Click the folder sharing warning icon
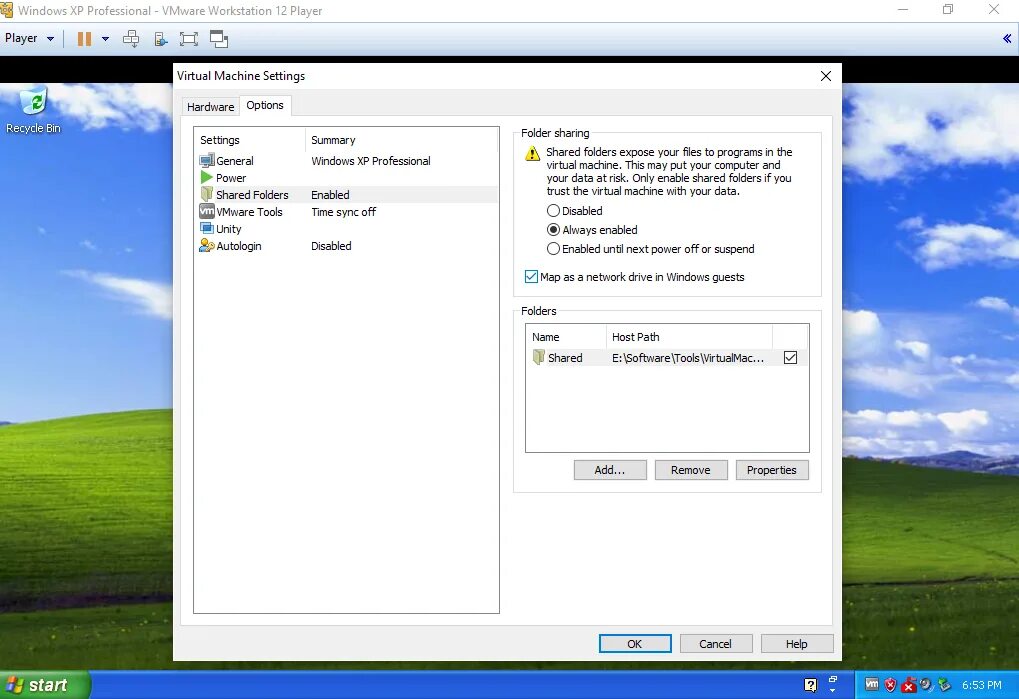Viewport: 1019px width, 699px height. tap(532, 153)
